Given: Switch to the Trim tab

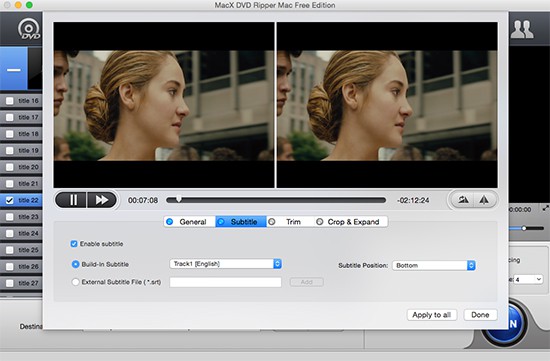Looking at the screenshot, I should click(x=290, y=222).
